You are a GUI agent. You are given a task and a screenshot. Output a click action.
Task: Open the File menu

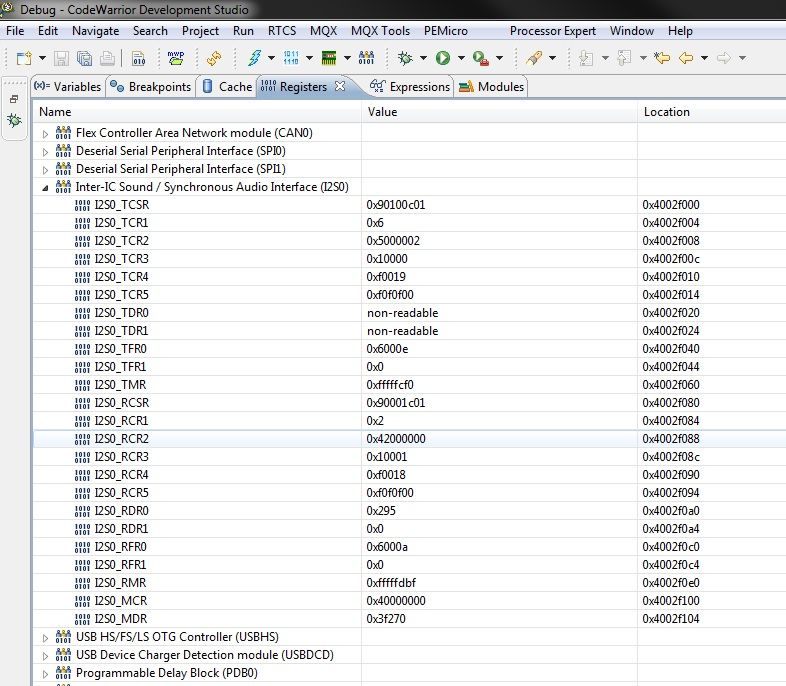coord(15,31)
